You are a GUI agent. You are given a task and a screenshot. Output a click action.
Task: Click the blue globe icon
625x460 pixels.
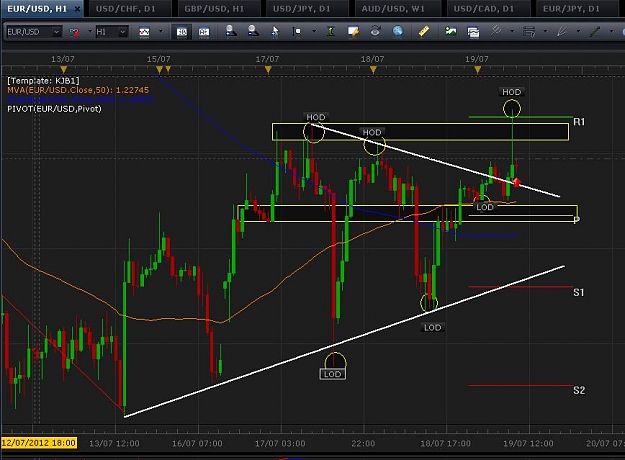pyautogui.click(x=397, y=31)
